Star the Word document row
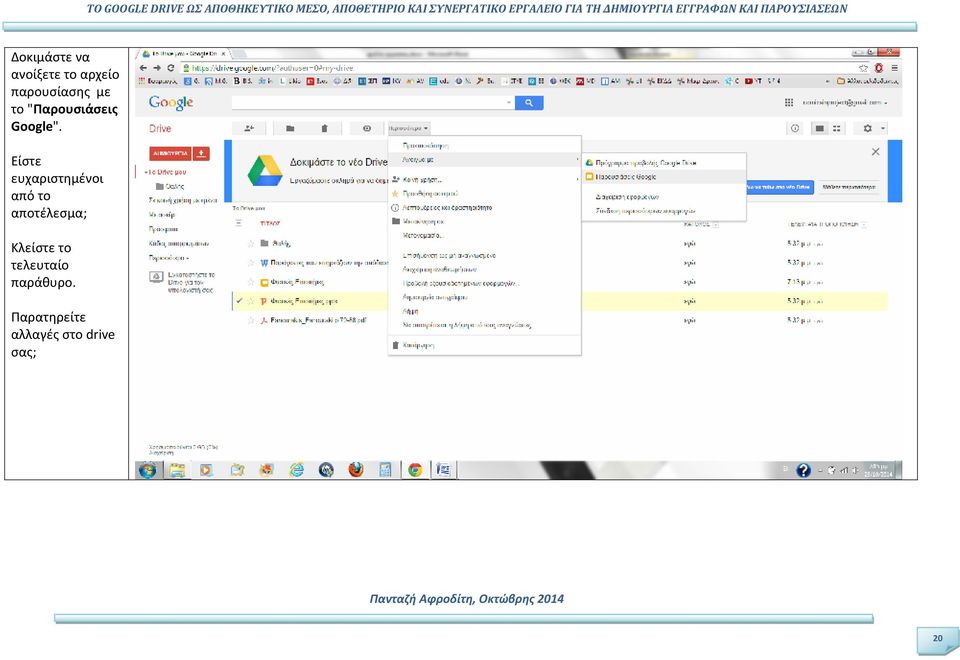This screenshot has height=660, width=960. click(x=250, y=263)
